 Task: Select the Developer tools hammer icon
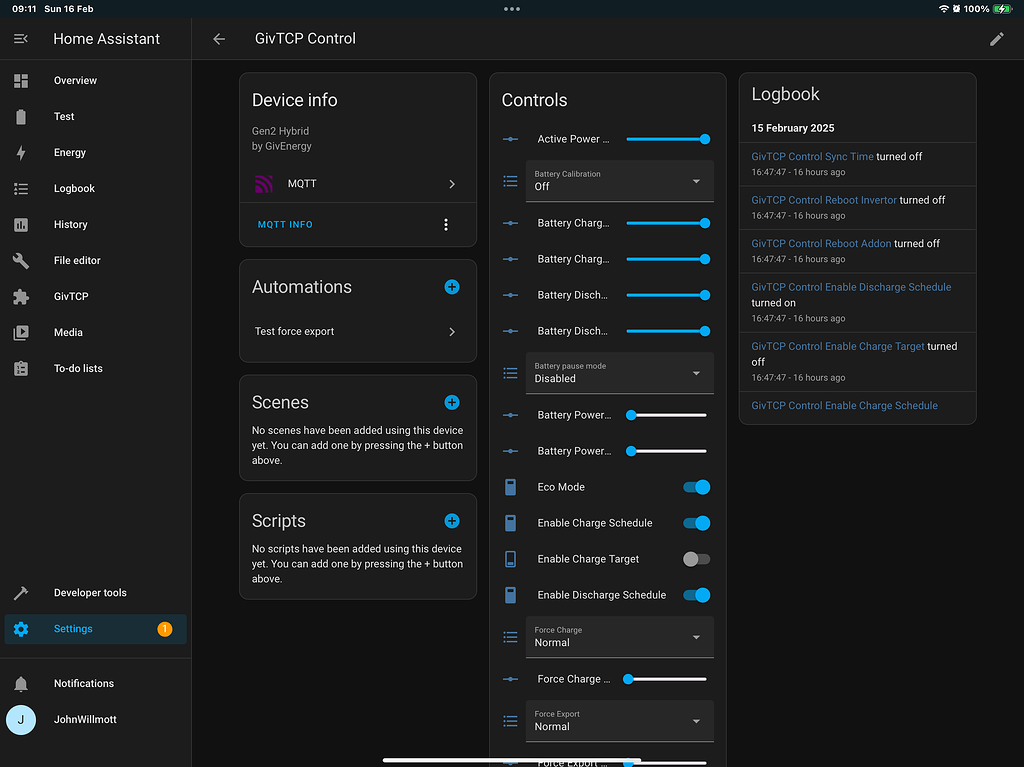click(x=21, y=593)
